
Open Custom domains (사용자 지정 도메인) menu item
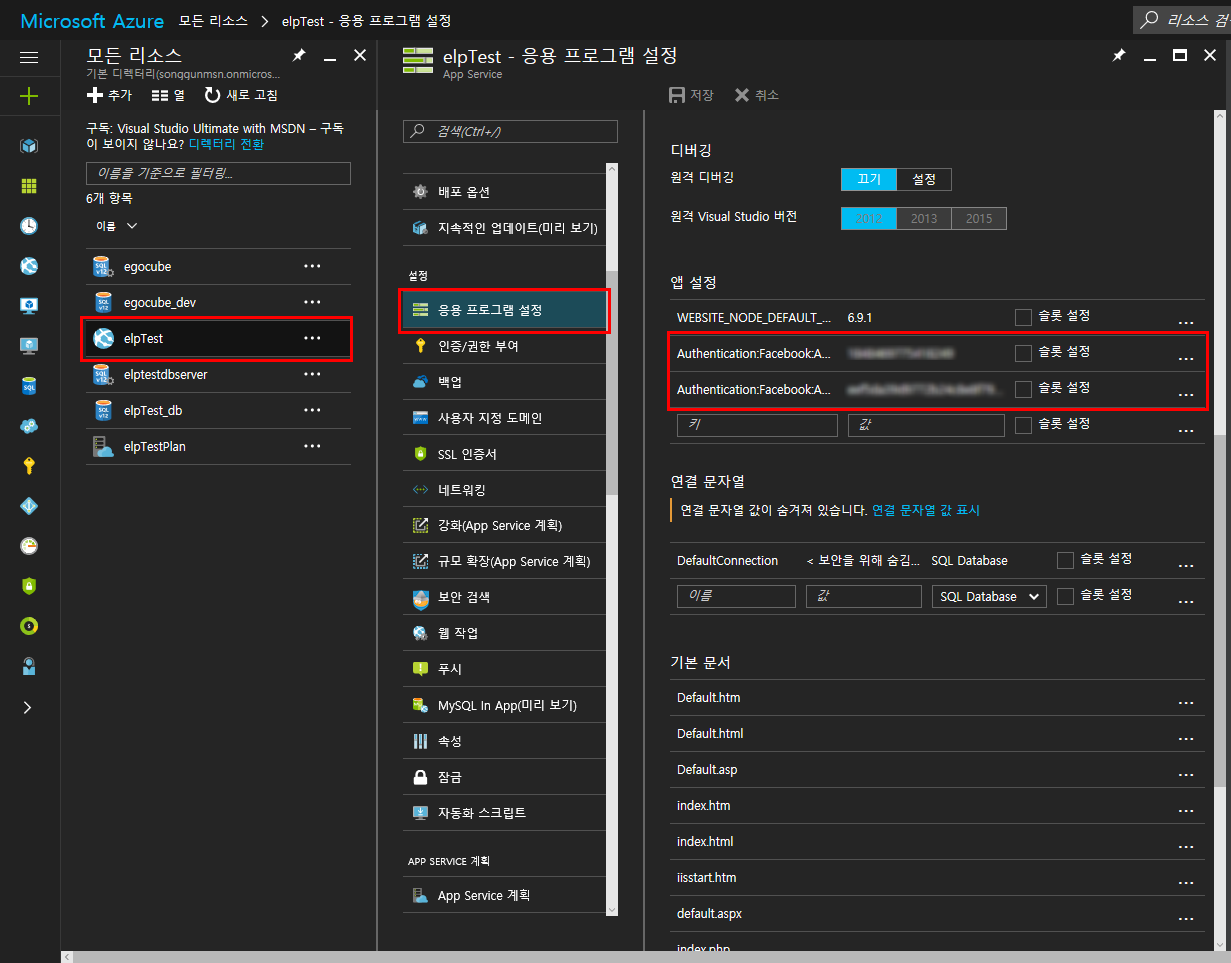(x=505, y=418)
